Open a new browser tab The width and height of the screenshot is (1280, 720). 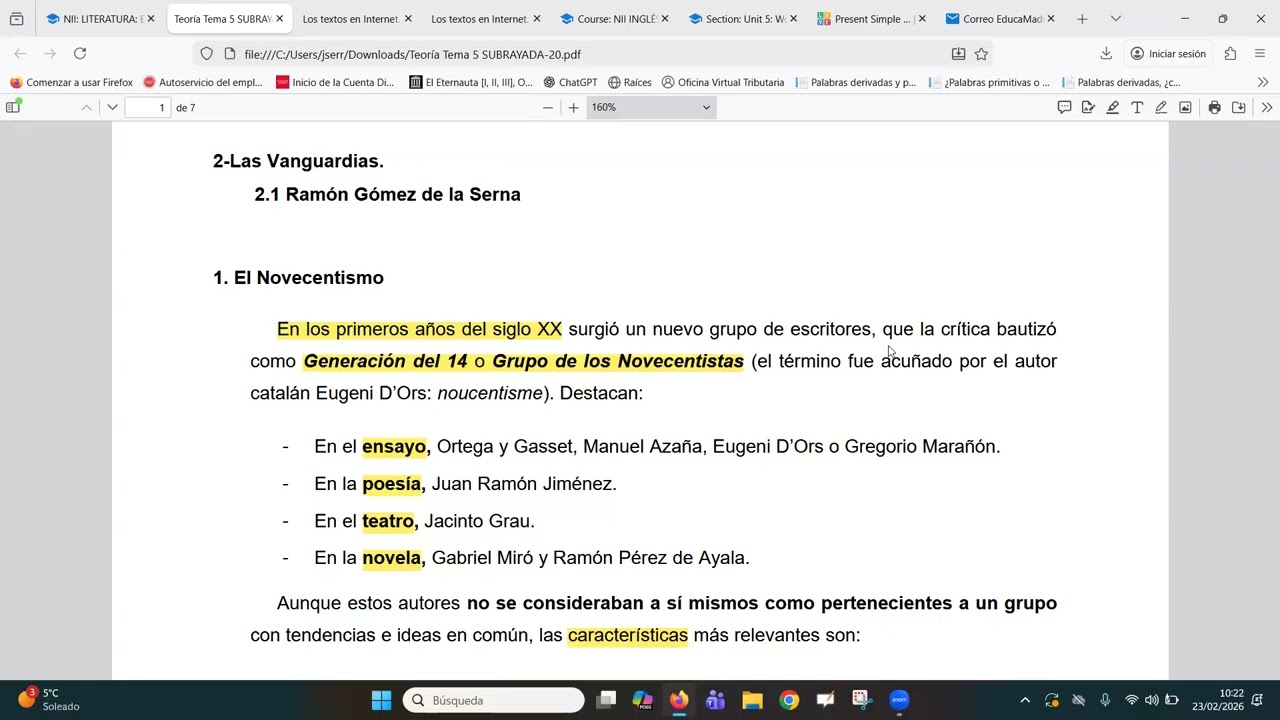pyautogui.click(x=1082, y=19)
